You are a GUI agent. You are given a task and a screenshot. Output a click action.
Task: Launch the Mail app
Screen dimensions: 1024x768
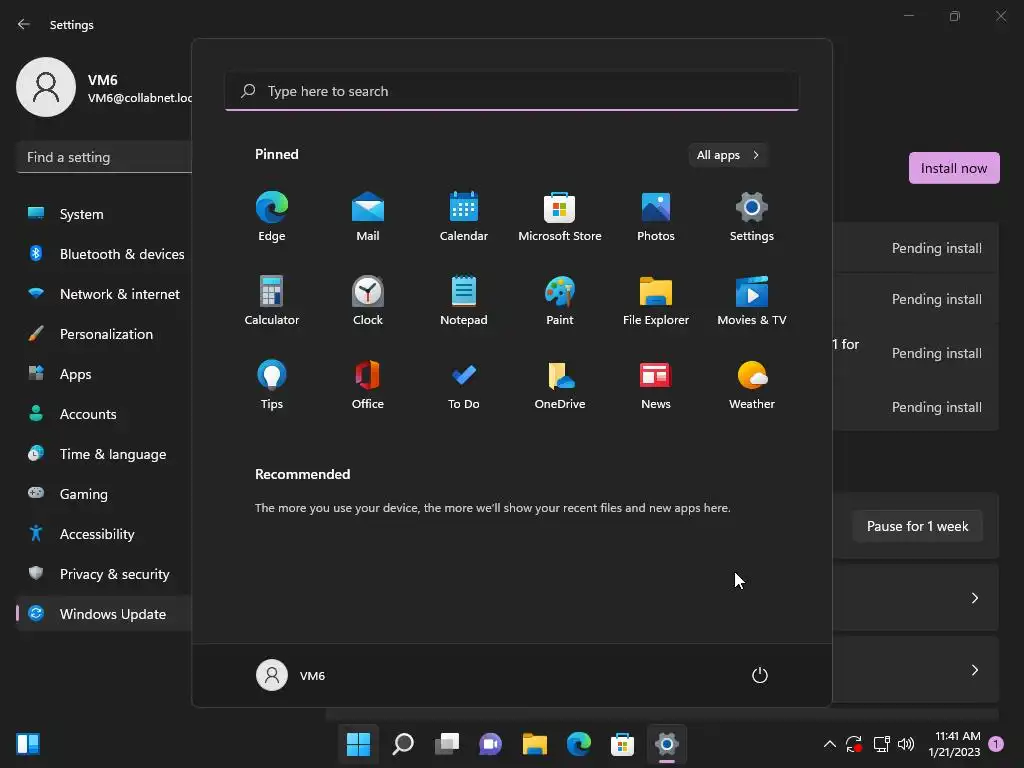[368, 217]
